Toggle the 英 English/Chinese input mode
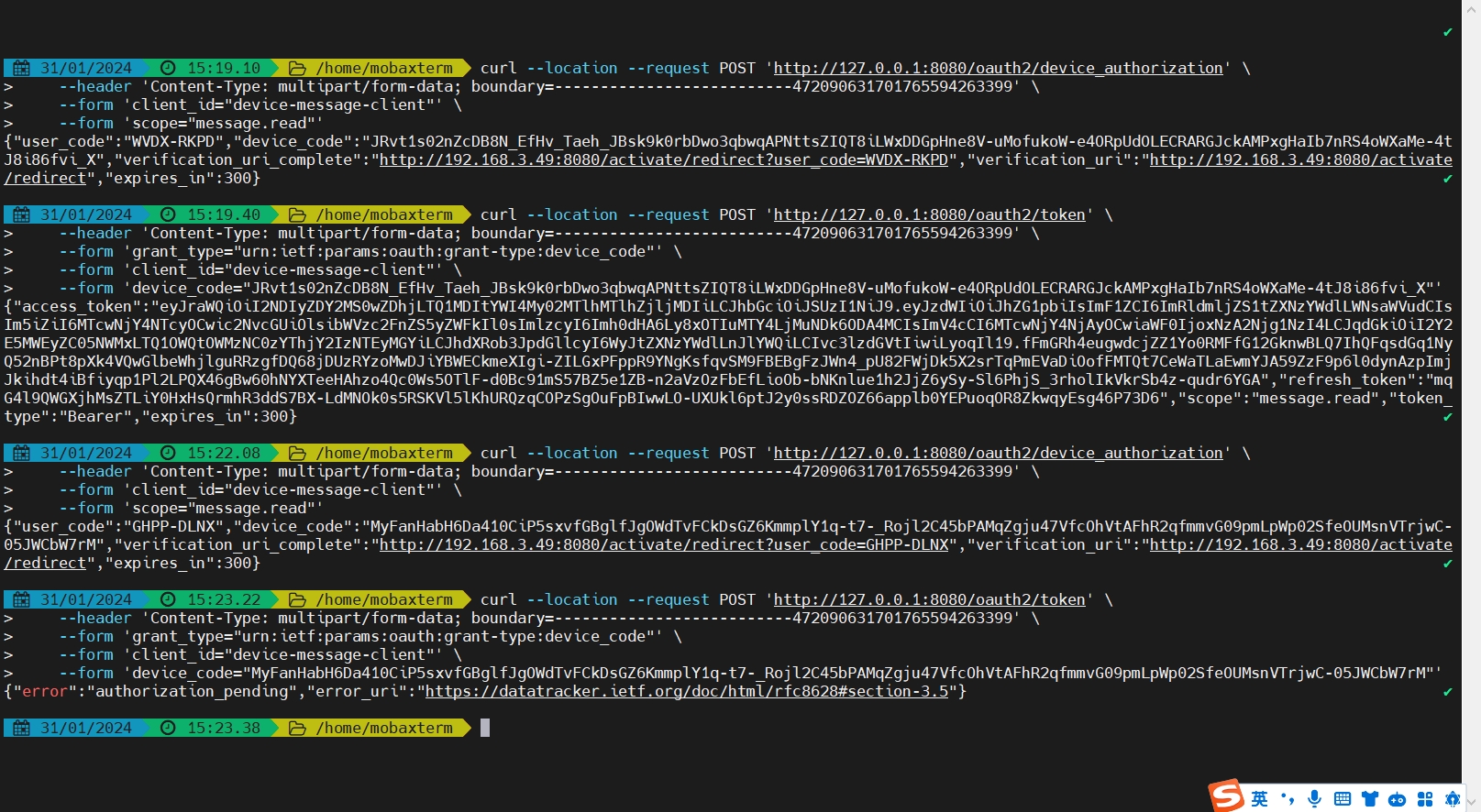This screenshot has width=1481, height=812. pos(1260,799)
